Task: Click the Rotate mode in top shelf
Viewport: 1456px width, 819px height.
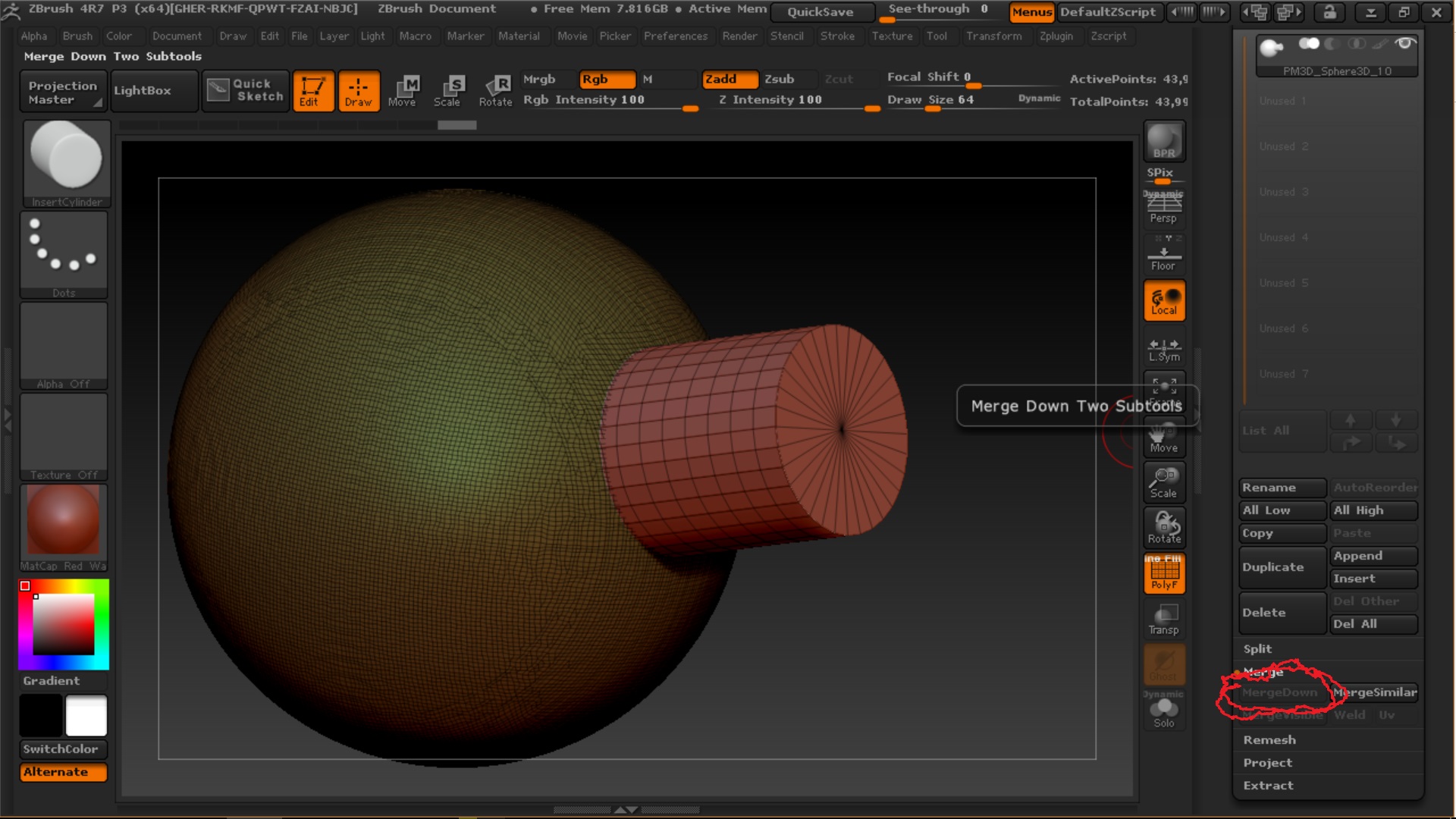Action: [496, 91]
